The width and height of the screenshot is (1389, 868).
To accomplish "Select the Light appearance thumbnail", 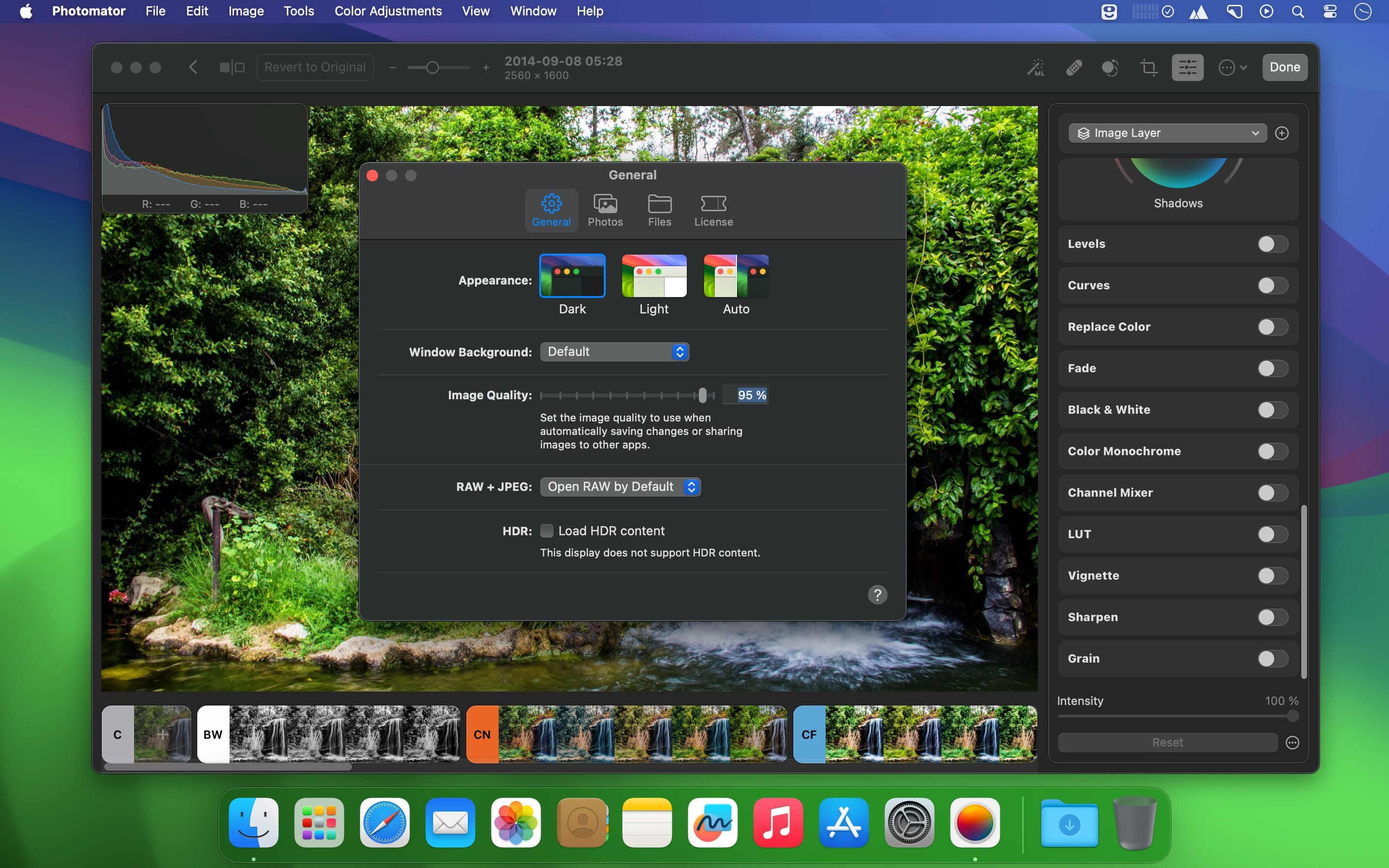I will [x=654, y=276].
